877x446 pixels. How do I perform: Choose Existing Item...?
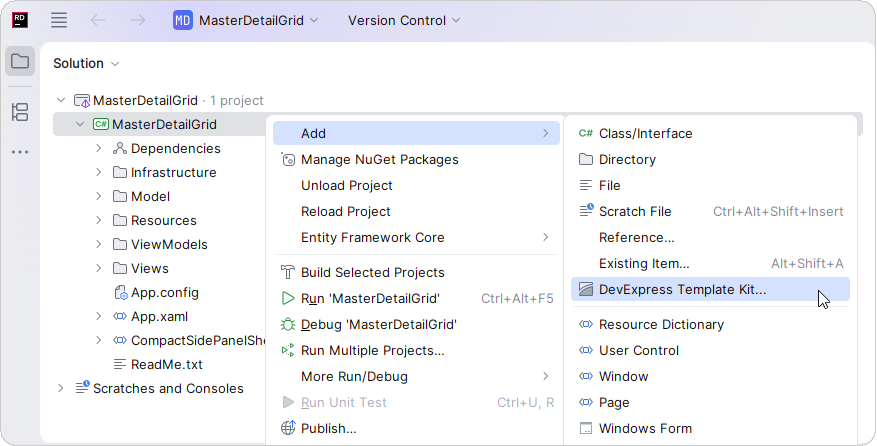[710, 264]
